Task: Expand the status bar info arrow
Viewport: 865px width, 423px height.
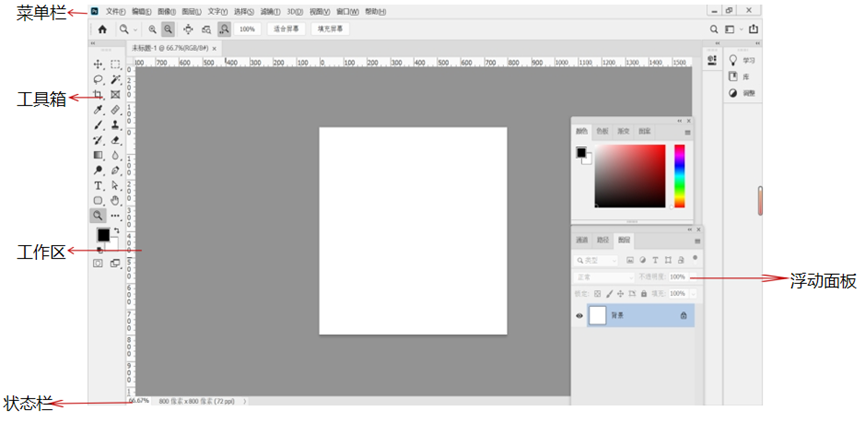Action: click(x=245, y=401)
